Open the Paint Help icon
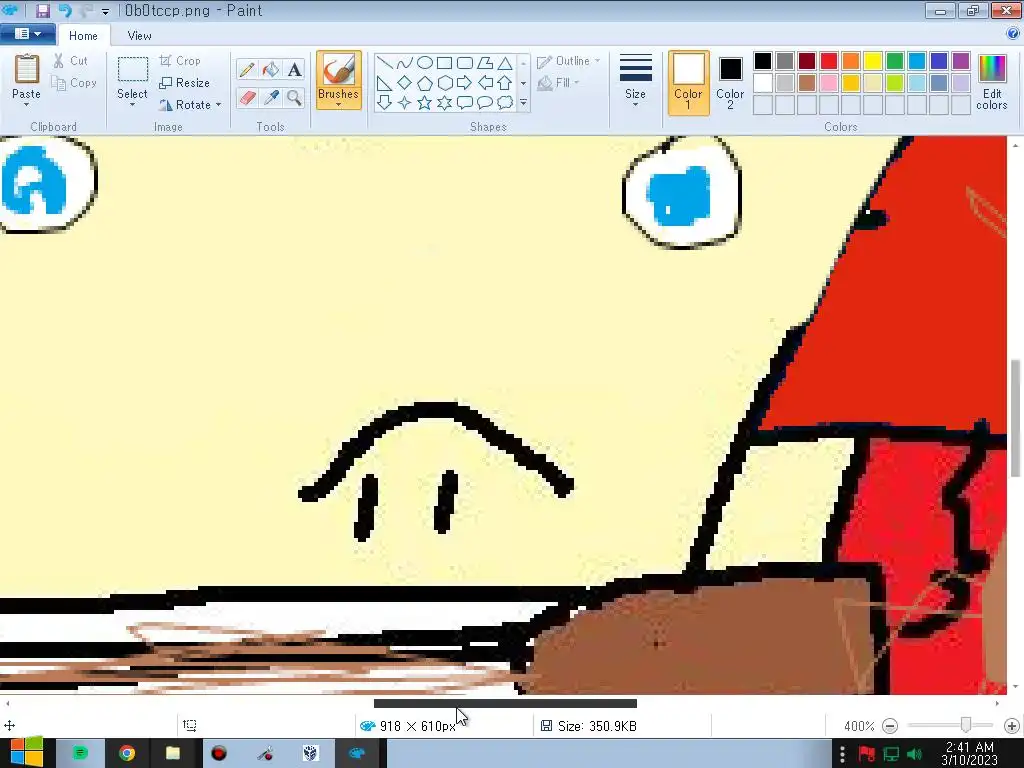Viewport: 1024px width, 768px height. click(1013, 33)
